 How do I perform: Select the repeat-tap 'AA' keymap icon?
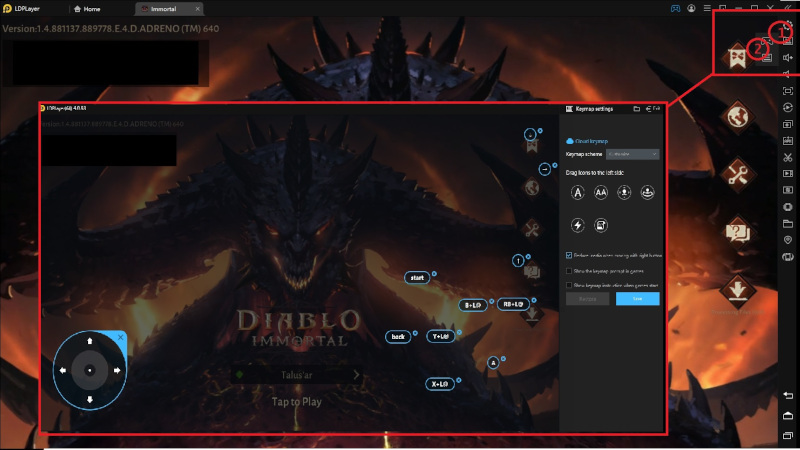pos(601,193)
